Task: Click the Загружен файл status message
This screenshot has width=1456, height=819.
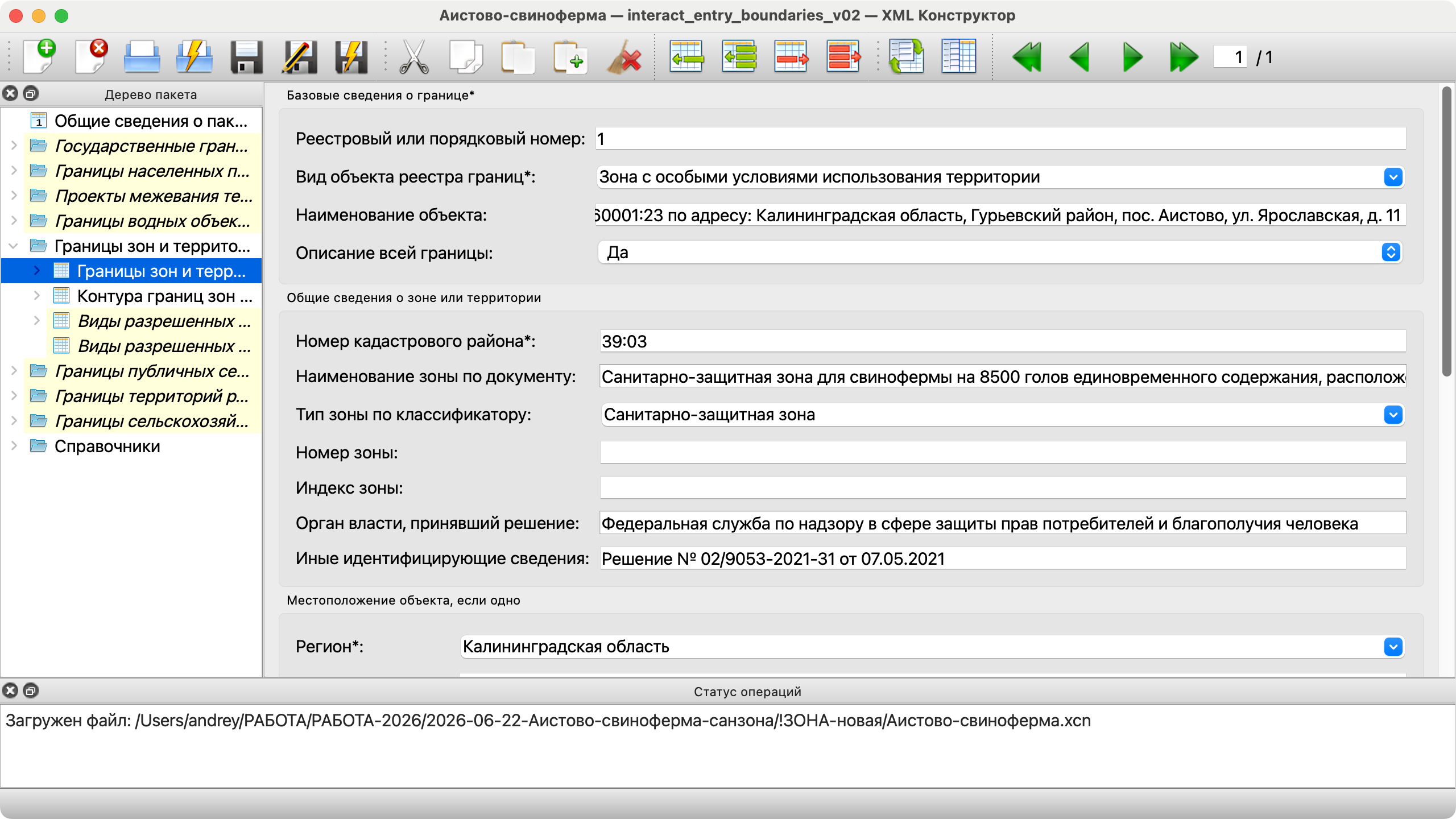Action: [548, 721]
